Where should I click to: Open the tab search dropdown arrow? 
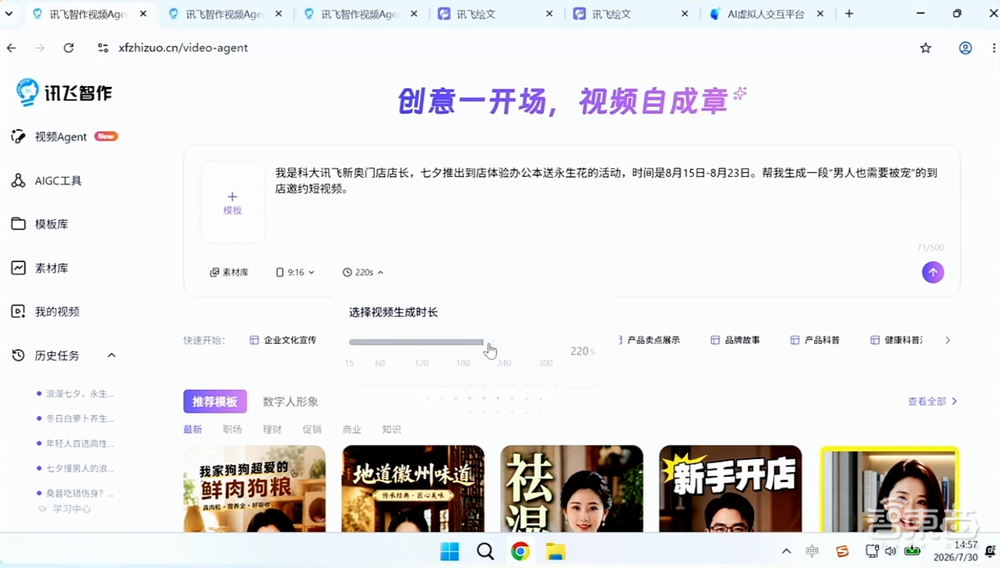click(x=9, y=13)
